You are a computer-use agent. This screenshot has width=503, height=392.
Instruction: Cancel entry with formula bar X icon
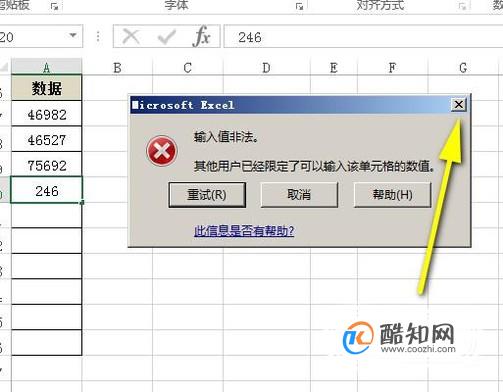click(x=131, y=36)
